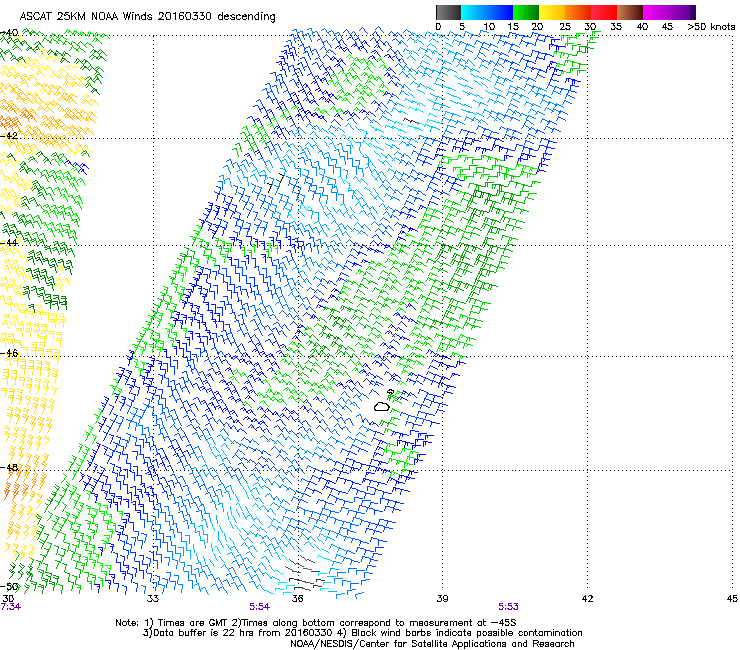Screen dimensions: 740x650
Task: Select the '25' label under the color bar
Action: (564, 27)
